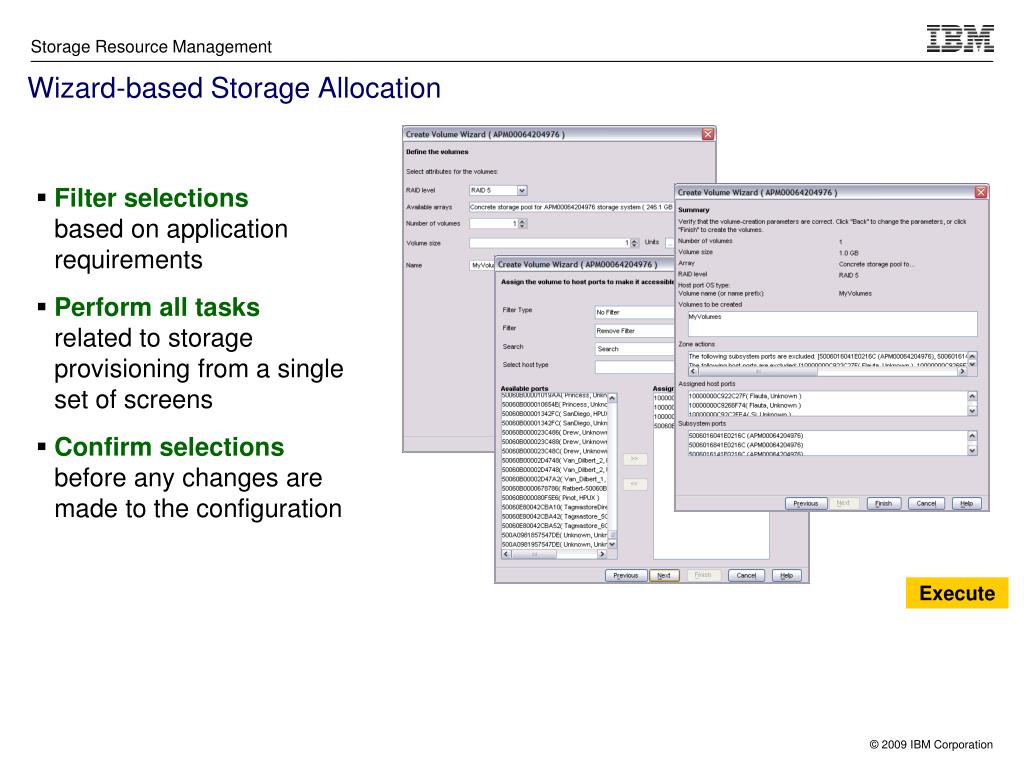1024x768 pixels.
Task: Click scroll-up arrow of Available ports list
Action: click(612, 398)
